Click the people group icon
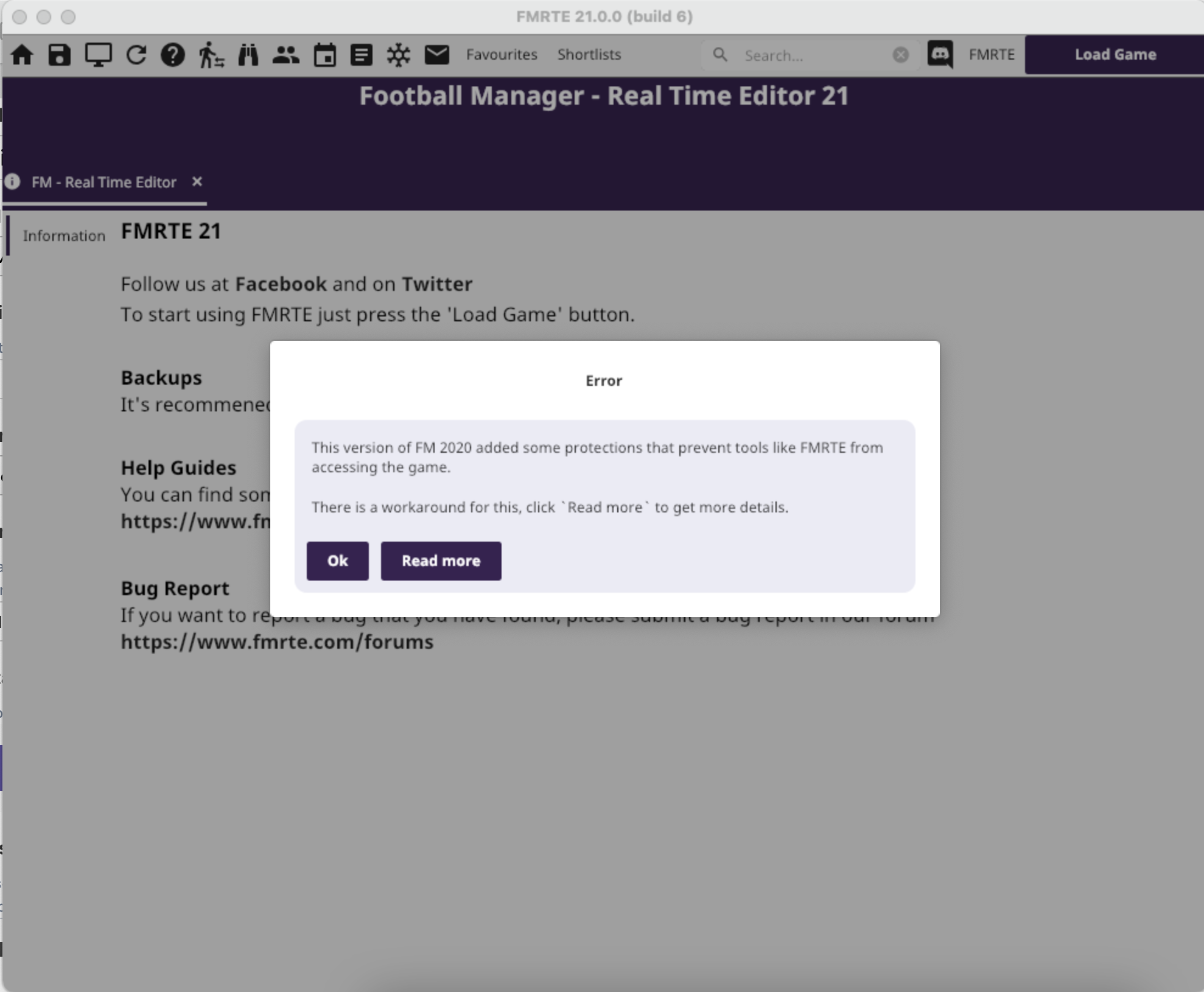Image resolution: width=1204 pixels, height=992 pixels. [x=285, y=55]
